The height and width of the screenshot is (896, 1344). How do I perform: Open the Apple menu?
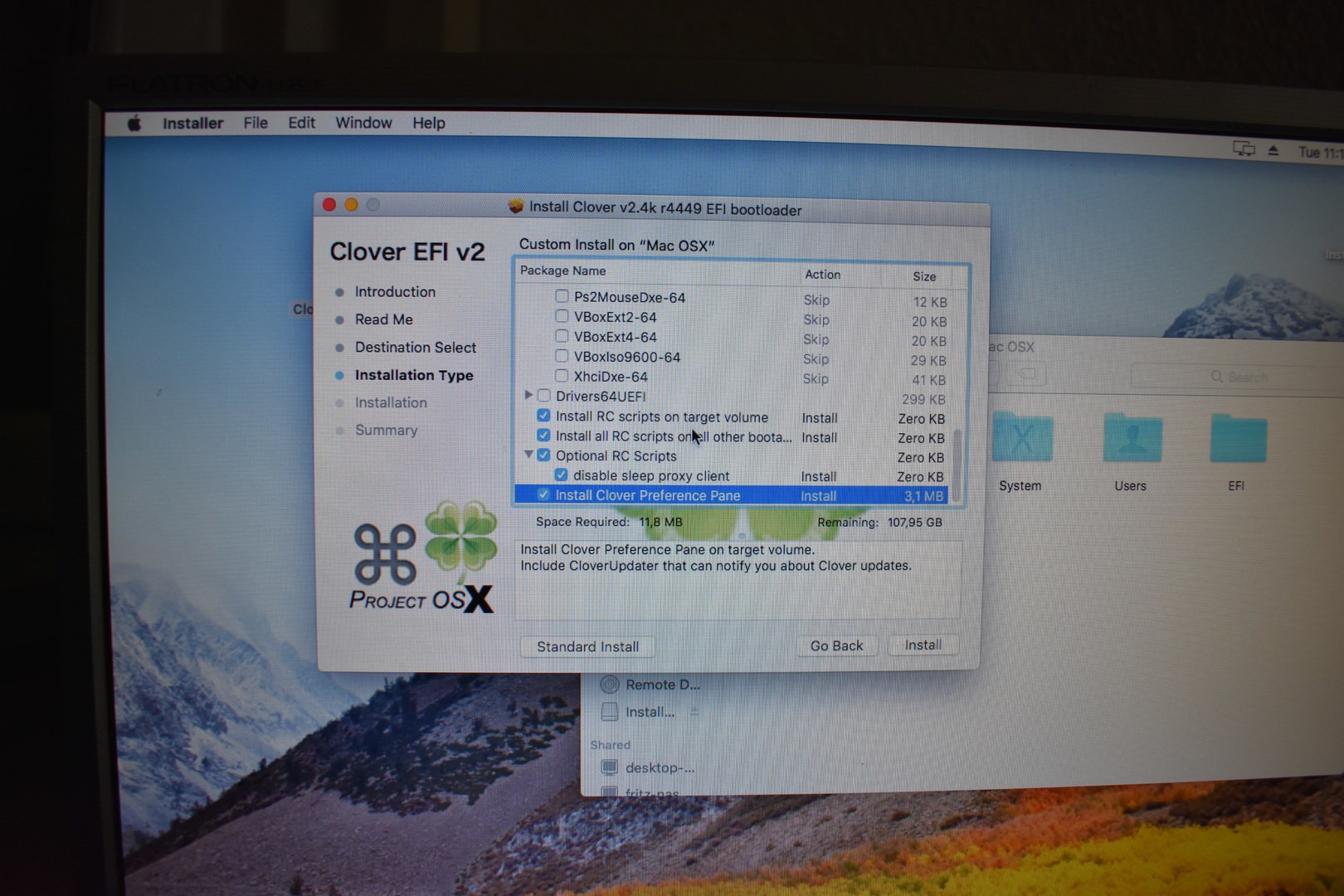point(134,124)
